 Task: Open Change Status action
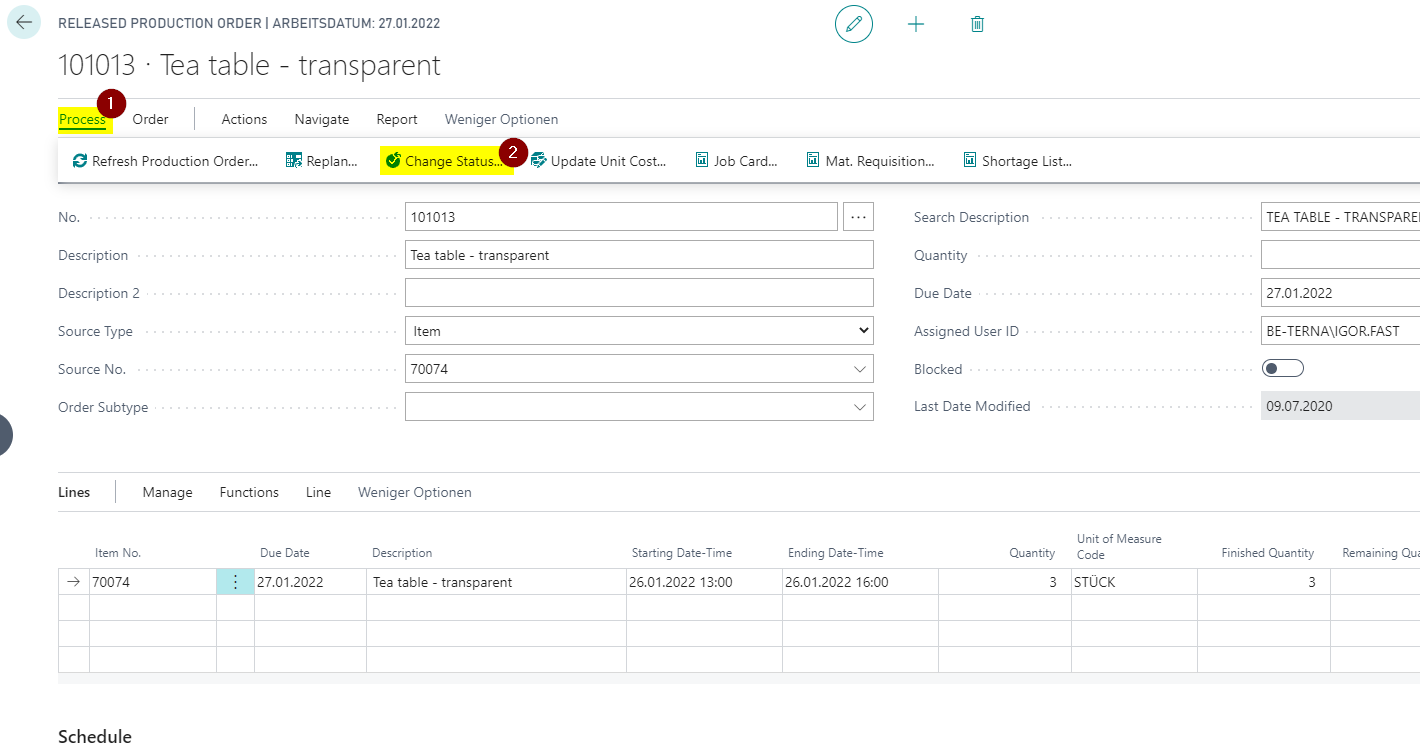click(445, 161)
